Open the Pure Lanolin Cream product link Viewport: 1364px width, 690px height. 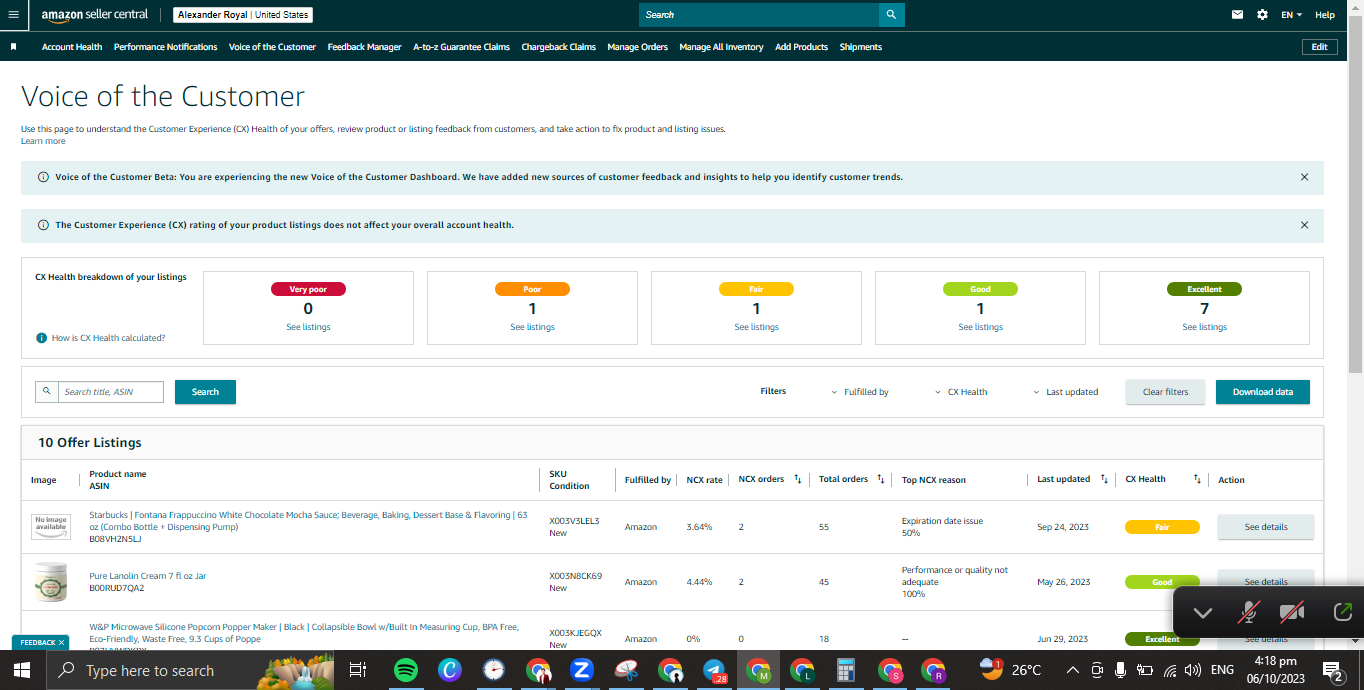148,576
